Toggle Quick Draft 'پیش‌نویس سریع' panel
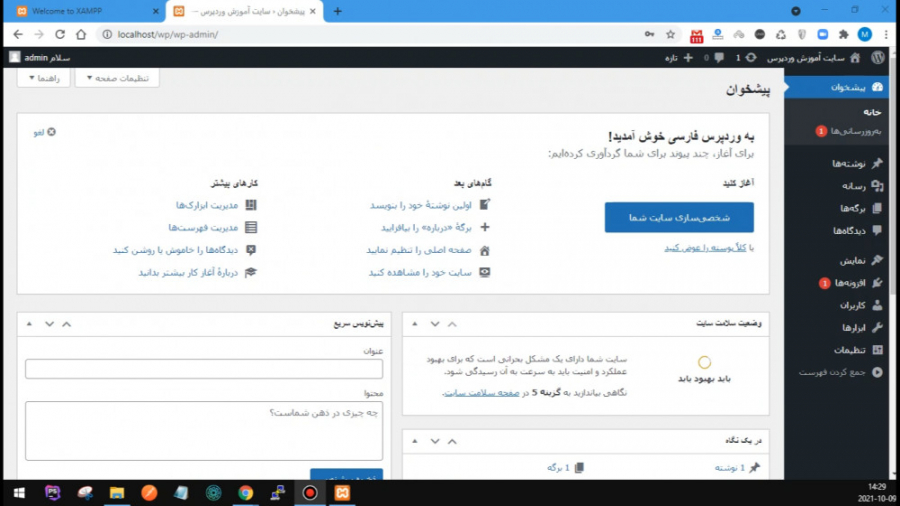The height and width of the screenshot is (506, 900). pyautogui.click(x=29, y=324)
